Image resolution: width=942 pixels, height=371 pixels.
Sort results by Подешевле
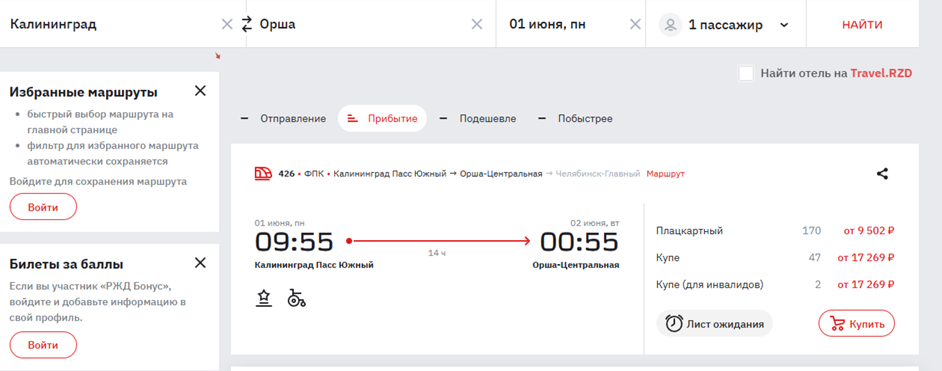(x=477, y=119)
